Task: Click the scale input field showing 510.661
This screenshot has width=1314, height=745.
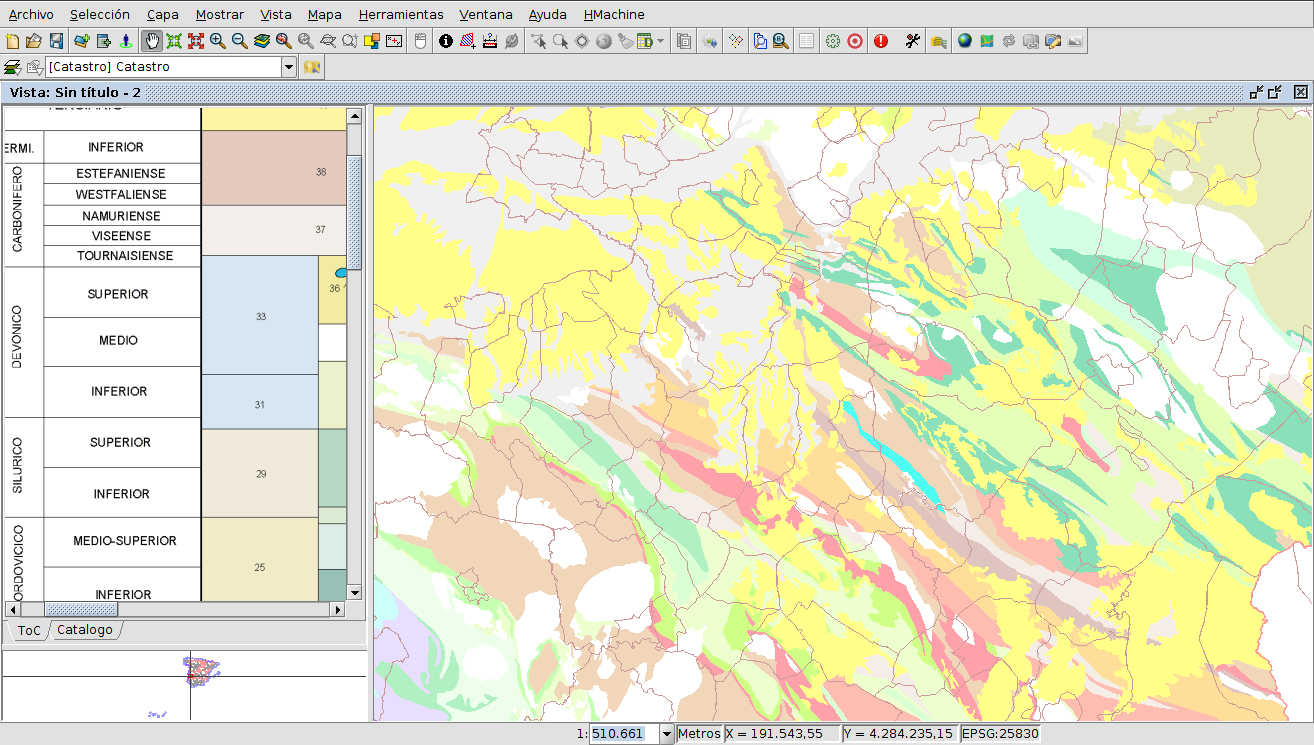Action: (623, 734)
